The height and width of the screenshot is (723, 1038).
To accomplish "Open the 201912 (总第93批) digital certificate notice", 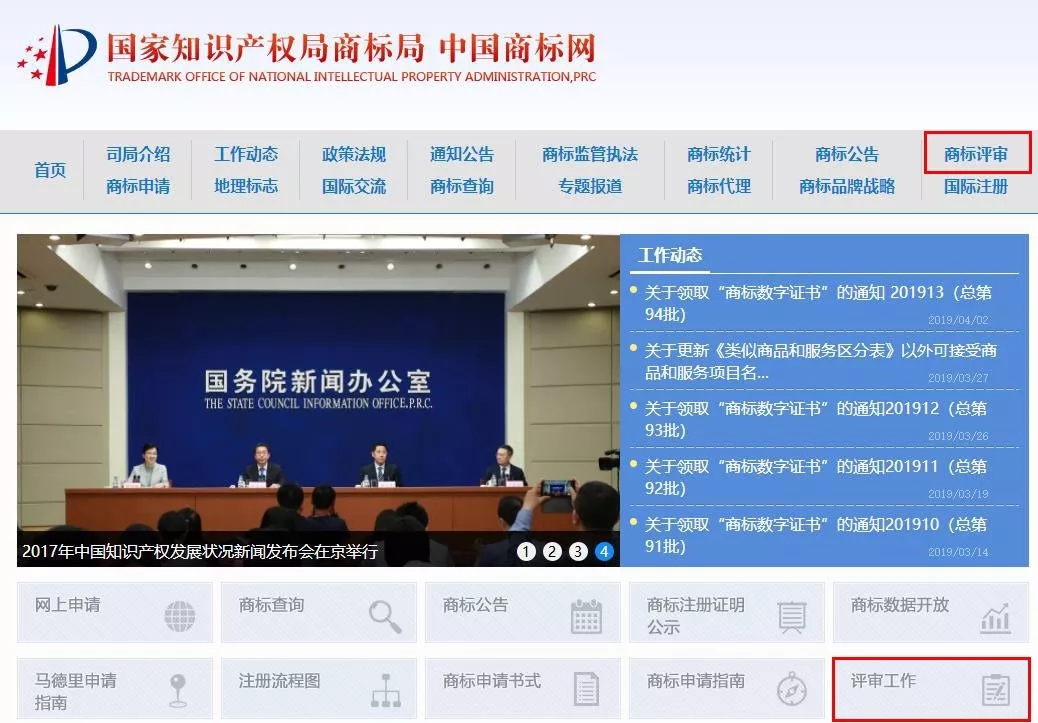I will coord(816,419).
